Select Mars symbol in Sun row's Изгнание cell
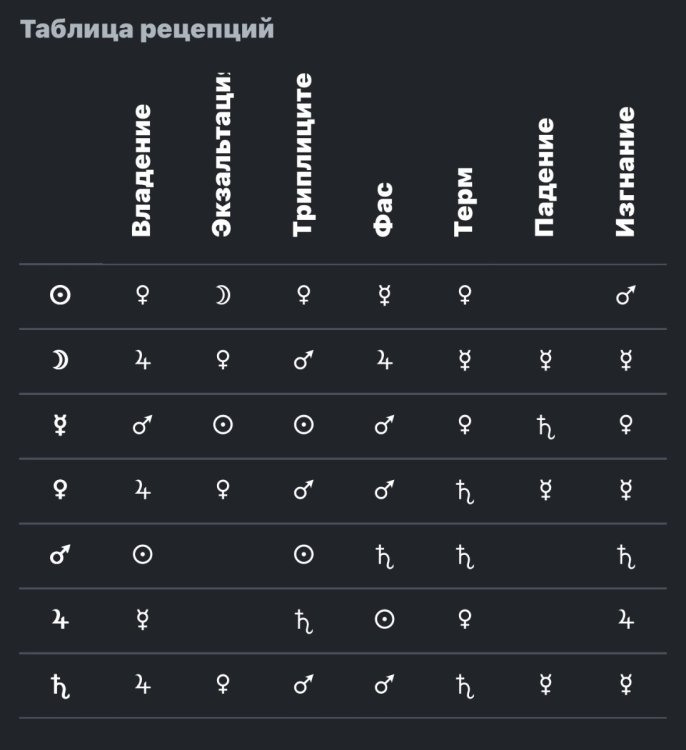 pos(626,295)
